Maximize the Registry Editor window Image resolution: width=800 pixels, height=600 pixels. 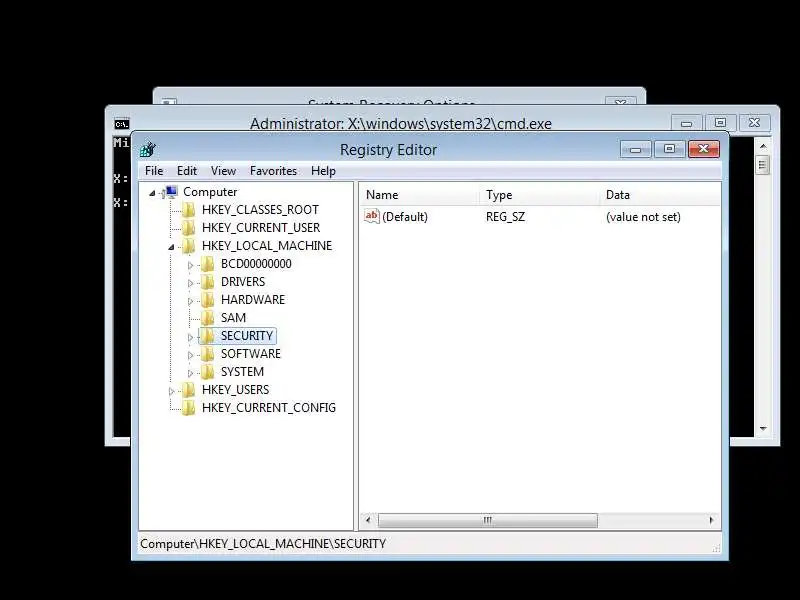pos(669,149)
